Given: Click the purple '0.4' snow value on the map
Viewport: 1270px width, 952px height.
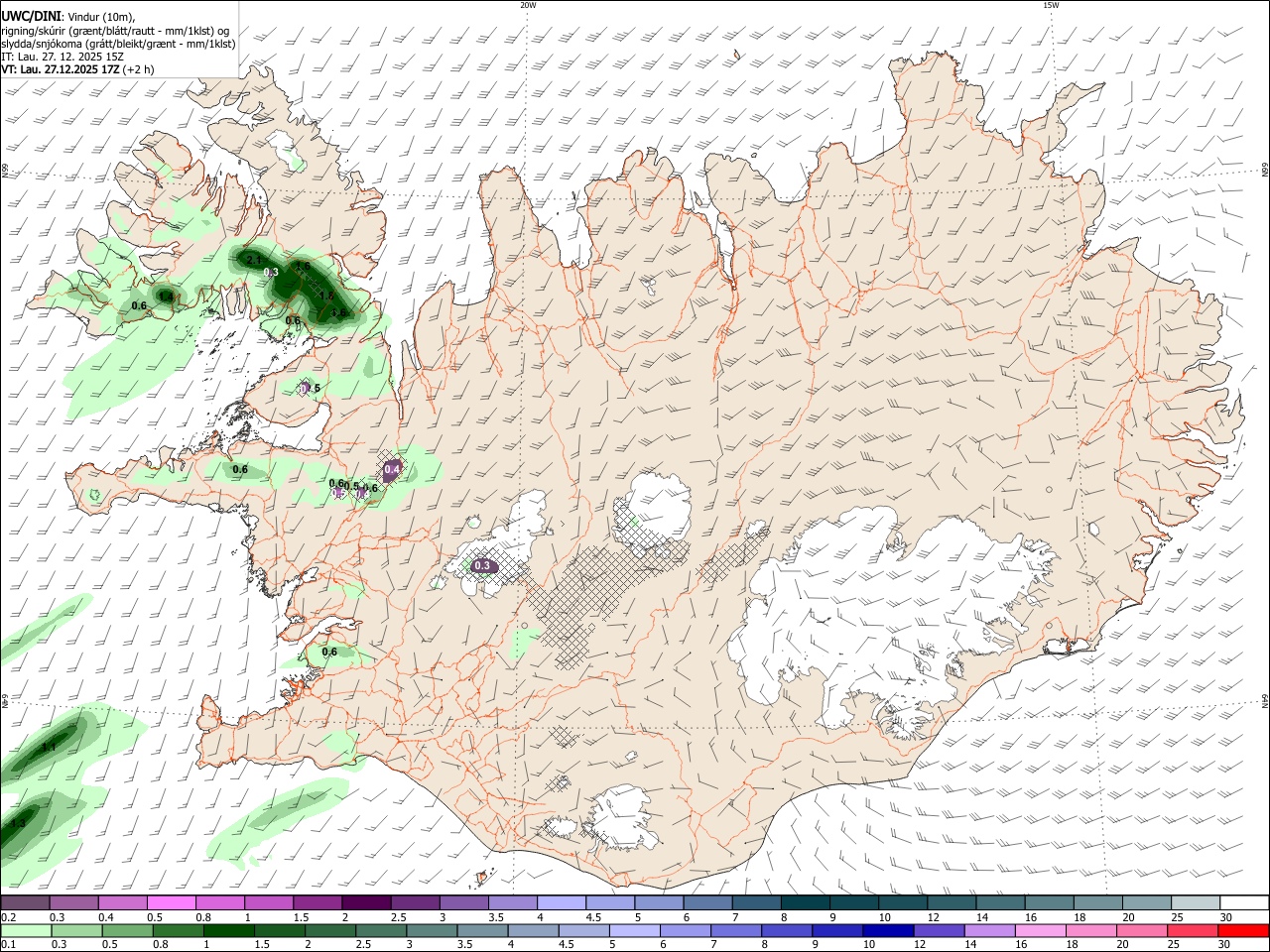Looking at the screenshot, I should point(392,468).
